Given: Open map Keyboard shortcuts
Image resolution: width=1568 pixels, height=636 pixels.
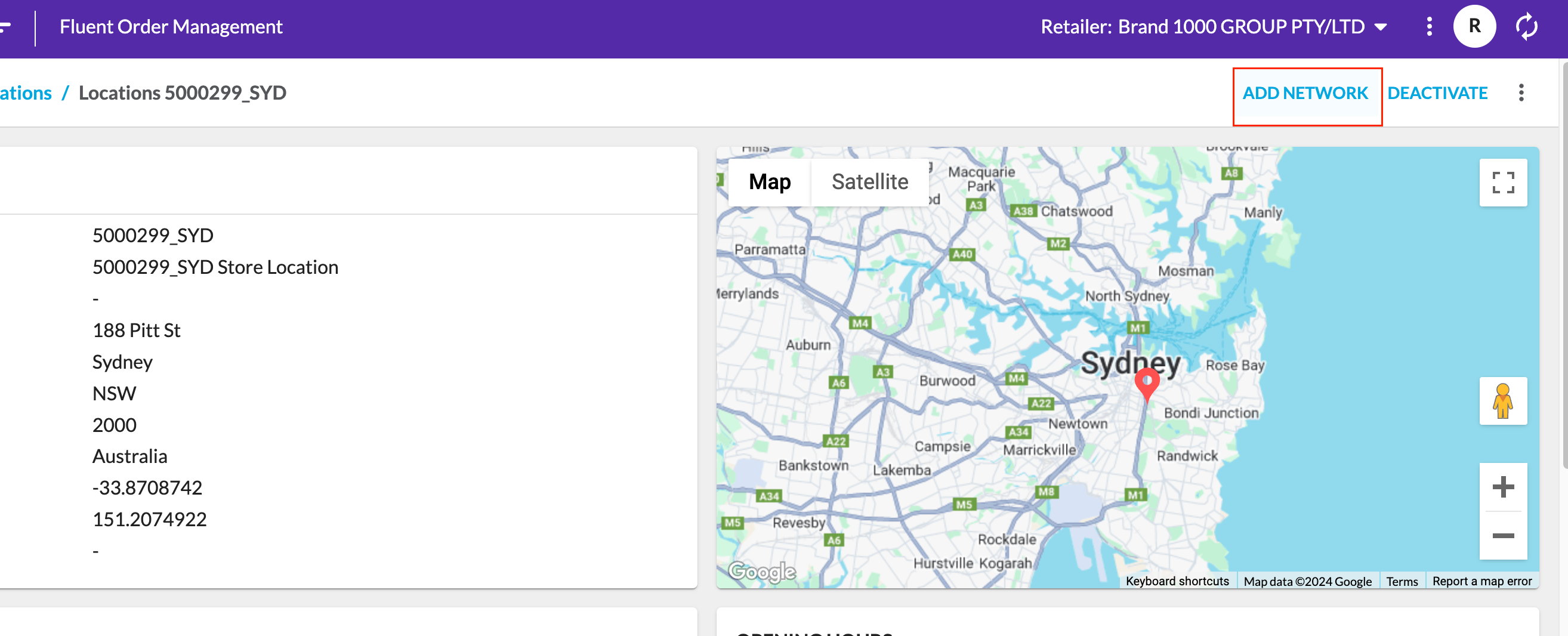Looking at the screenshot, I should [1177, 581].
